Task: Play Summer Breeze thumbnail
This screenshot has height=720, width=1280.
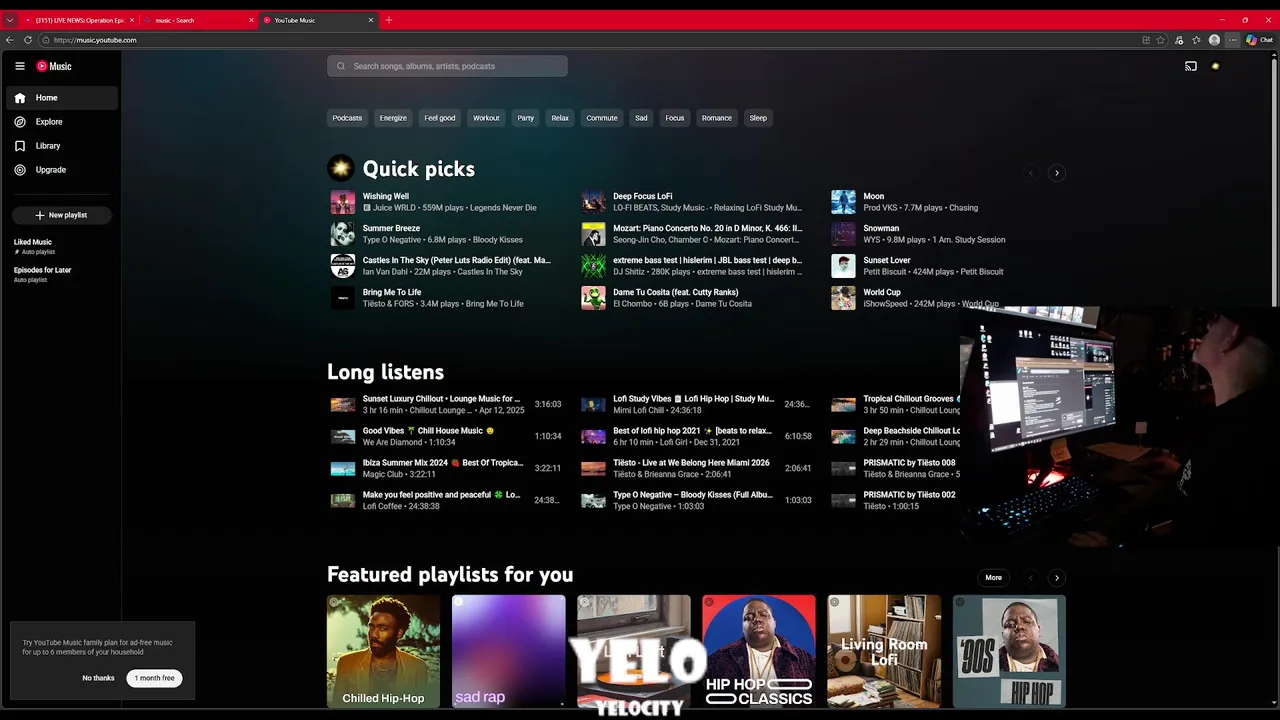Action: coord(343,234)
